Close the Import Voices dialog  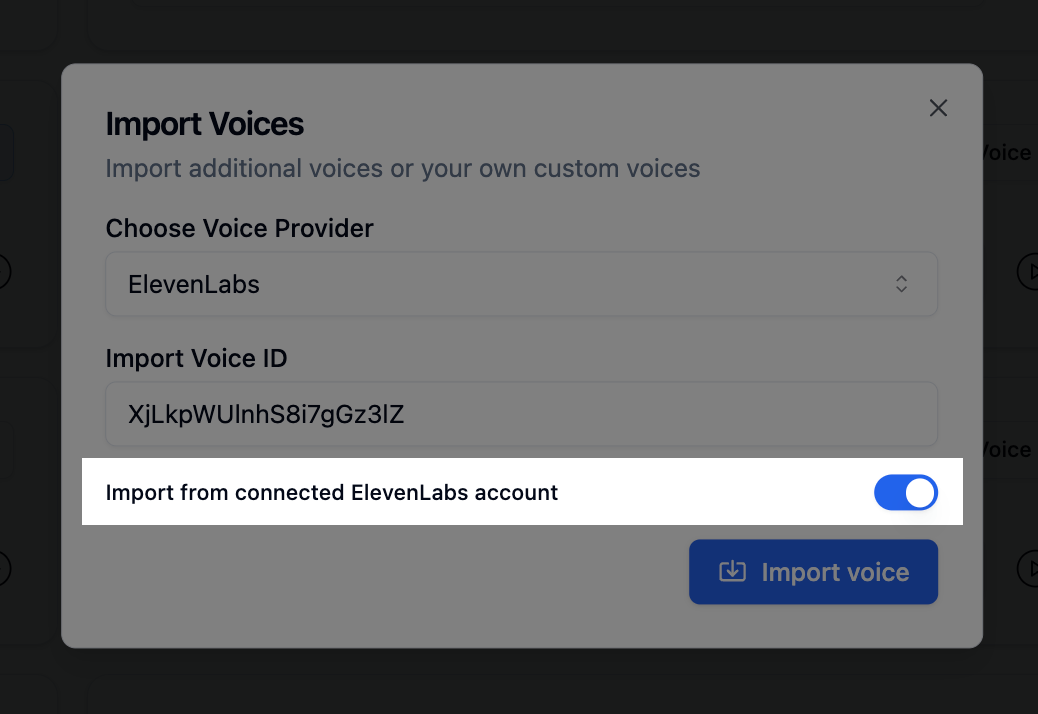[x=938, y=108]
